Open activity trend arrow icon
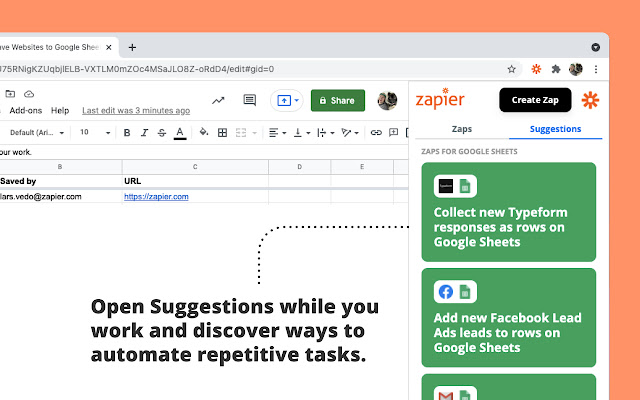Image resolution: width=640 pixels, height=400 pixels. coord(218,100)
